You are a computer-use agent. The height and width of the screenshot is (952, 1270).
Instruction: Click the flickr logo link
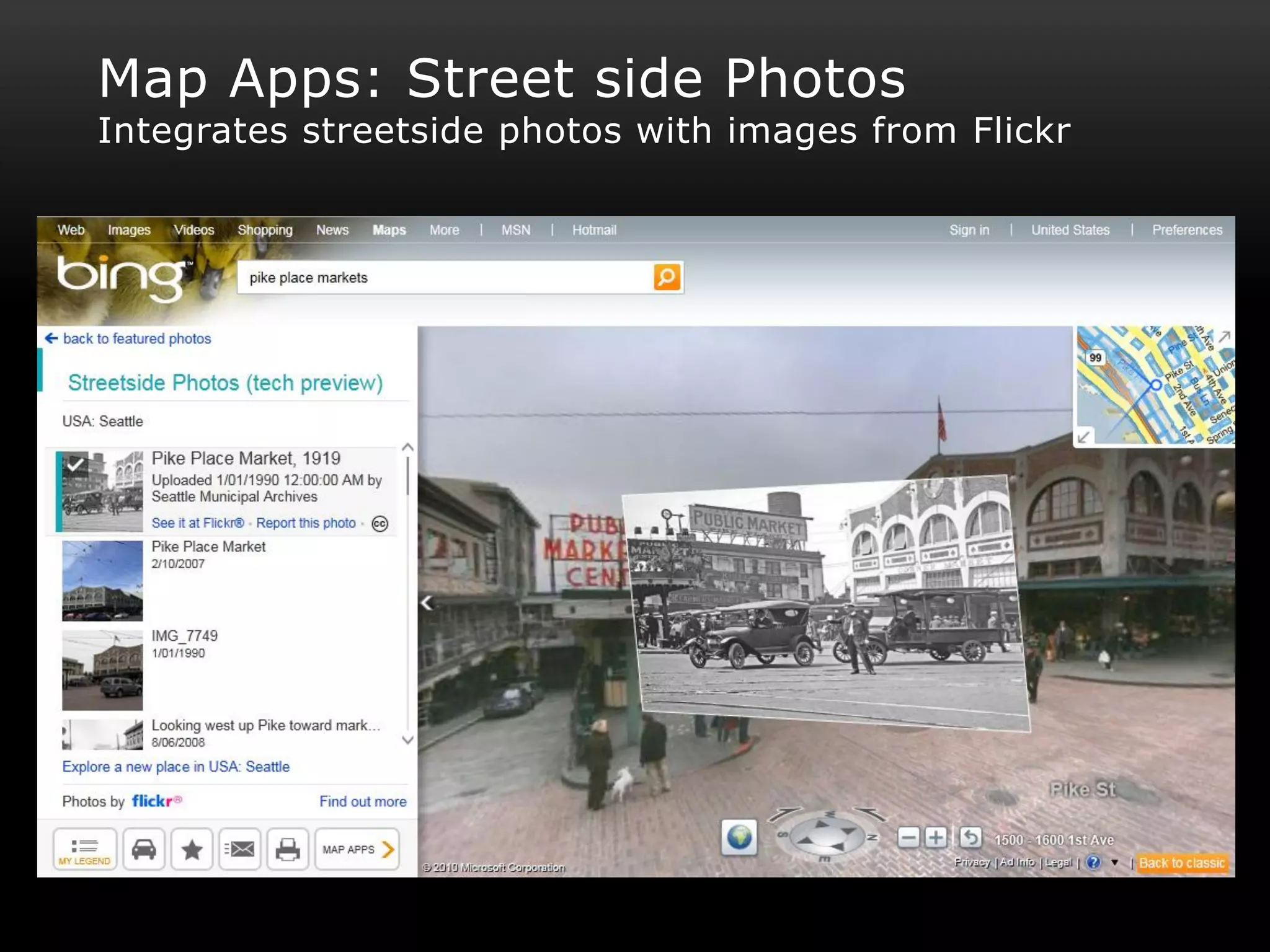coord(157,801)
